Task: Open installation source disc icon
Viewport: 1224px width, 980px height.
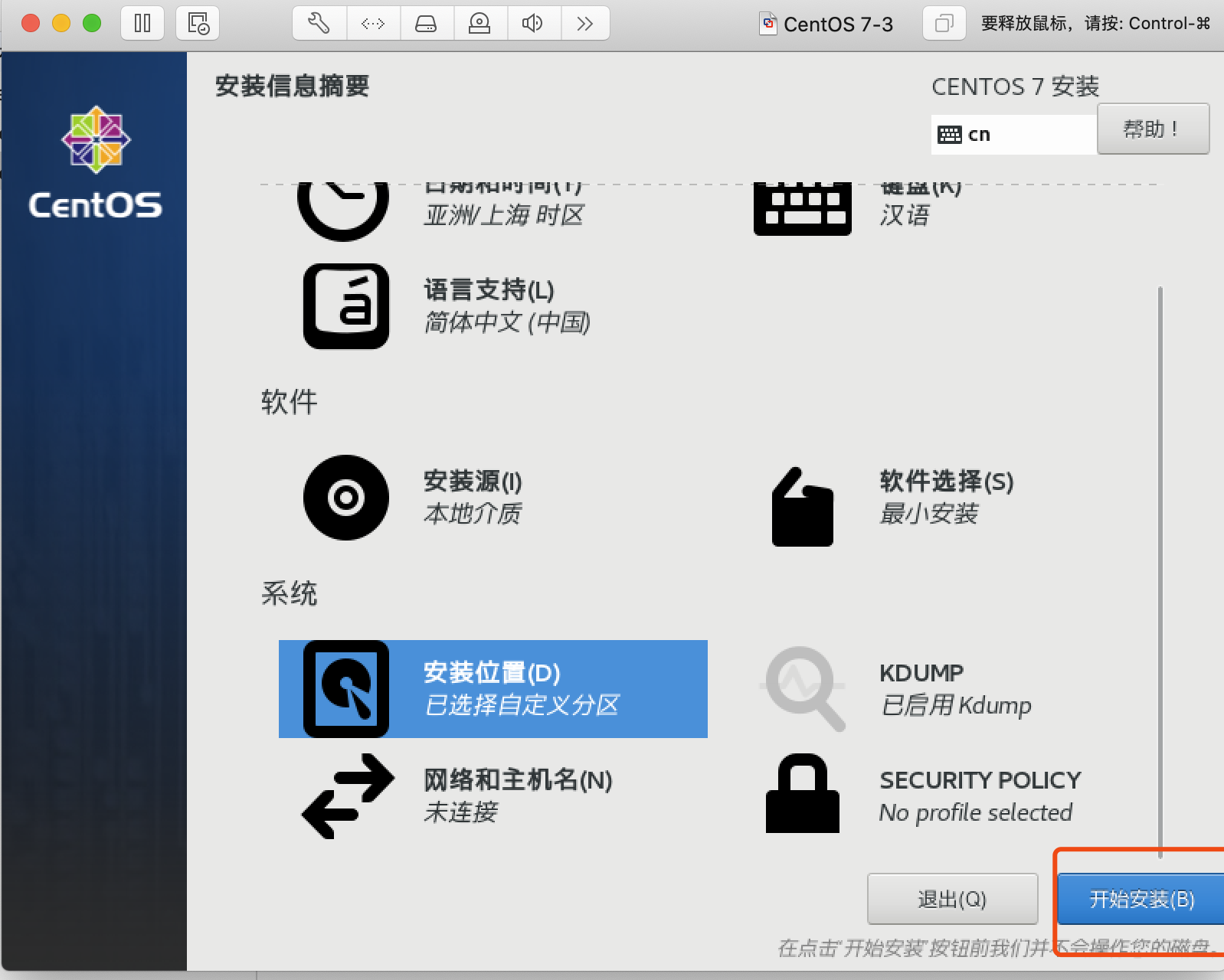Action: (x=346, y=498)
